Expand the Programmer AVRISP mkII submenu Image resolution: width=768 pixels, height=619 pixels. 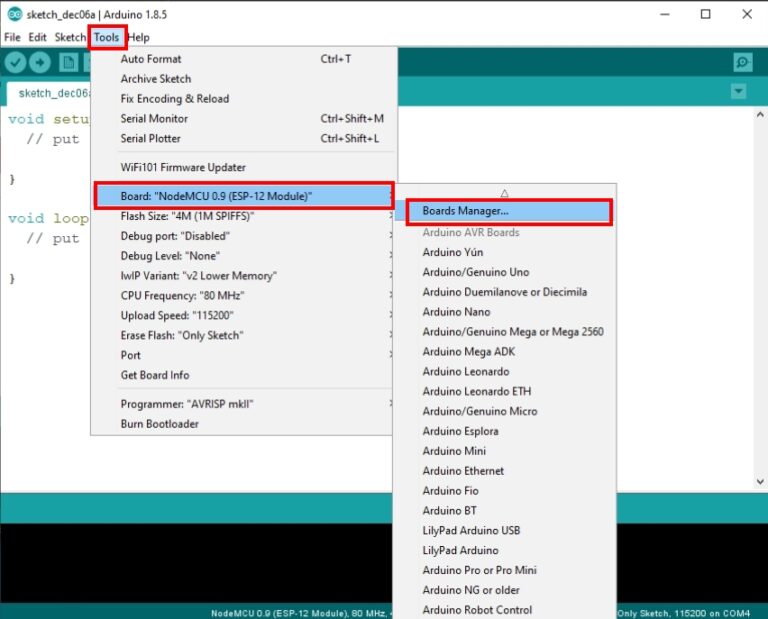coord(243,404)
